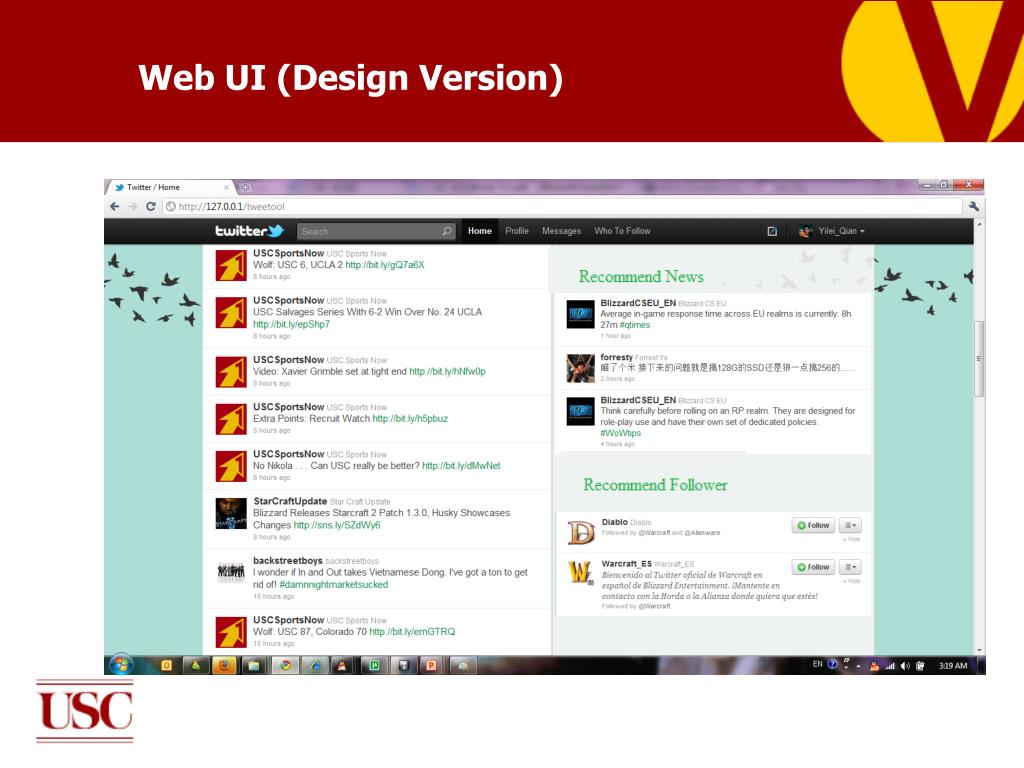Click the forresty username
The width and height of the screenshot is (1024, 768).
point(616,357)
